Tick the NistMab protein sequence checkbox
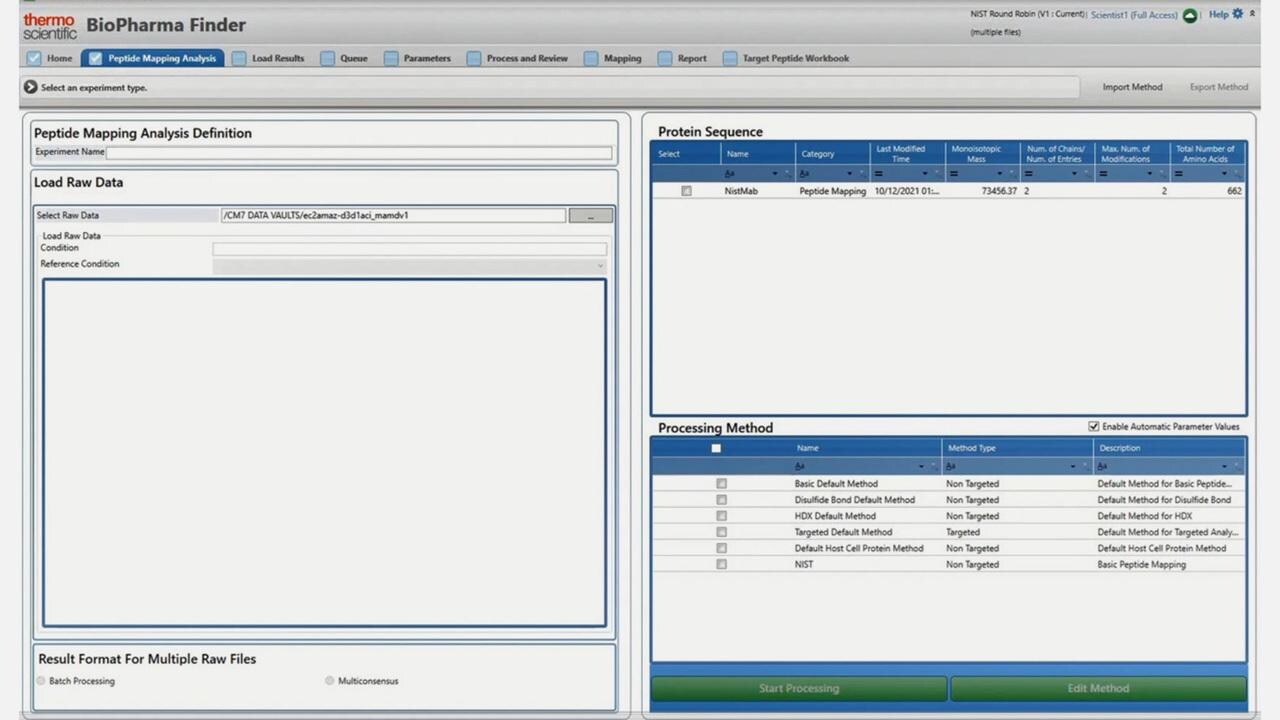The height and width of the screenshot is (720, 1280). 686,191
